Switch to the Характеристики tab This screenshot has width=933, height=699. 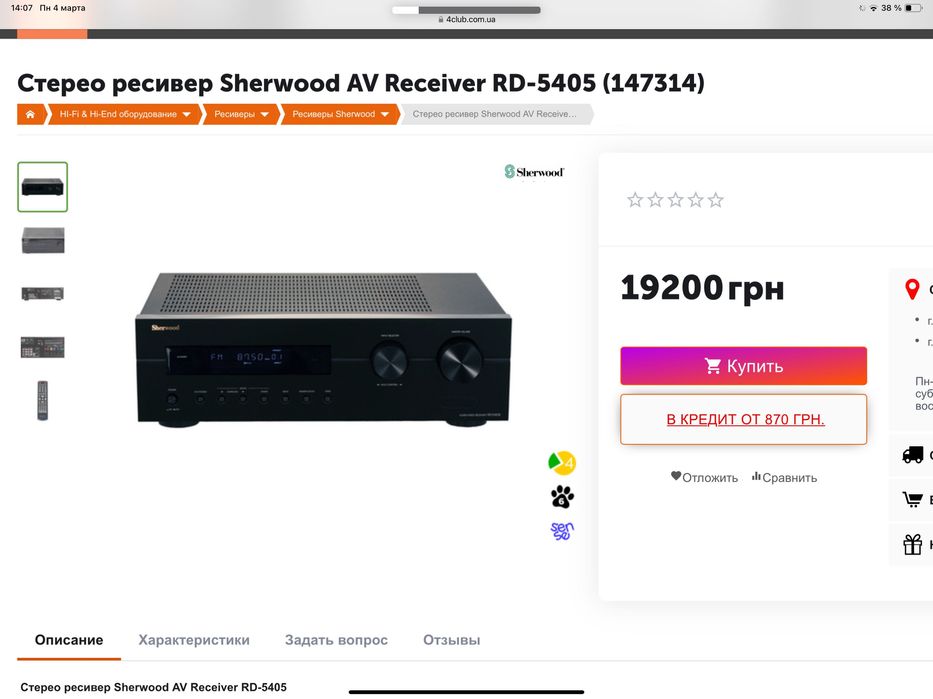[x=194, y=640]
